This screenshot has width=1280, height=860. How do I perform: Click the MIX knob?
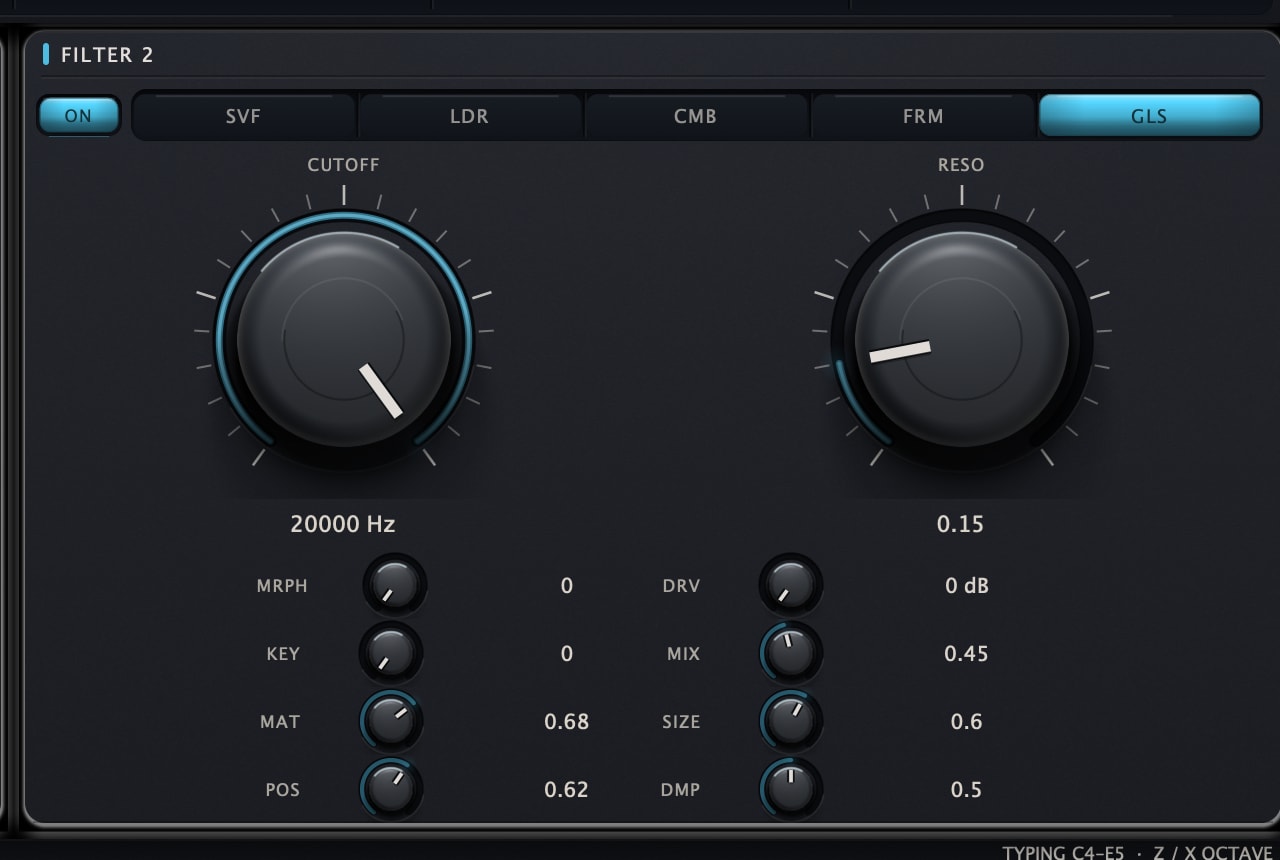pyautogui.click(x=791, y=653)
